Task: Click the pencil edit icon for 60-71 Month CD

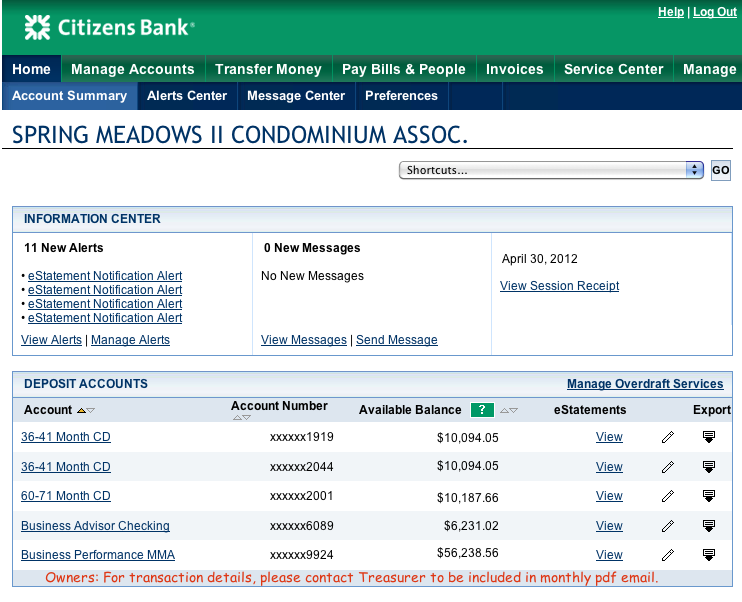Action: click(x=668, y=496)
